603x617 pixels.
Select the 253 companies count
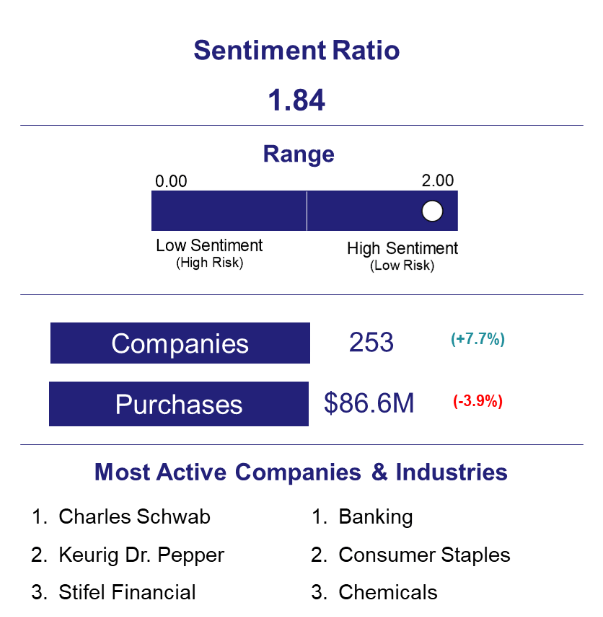371,342
